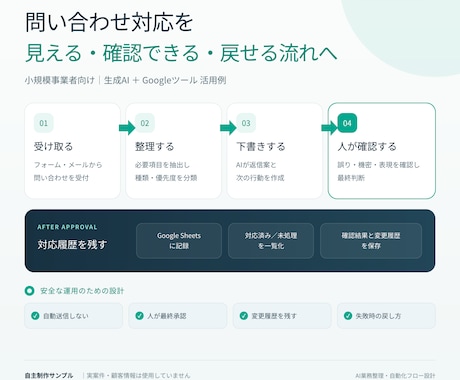Click the green checkmark next to 人が最終承認
Screen dimensions: 460x380
tap(139, 316)
